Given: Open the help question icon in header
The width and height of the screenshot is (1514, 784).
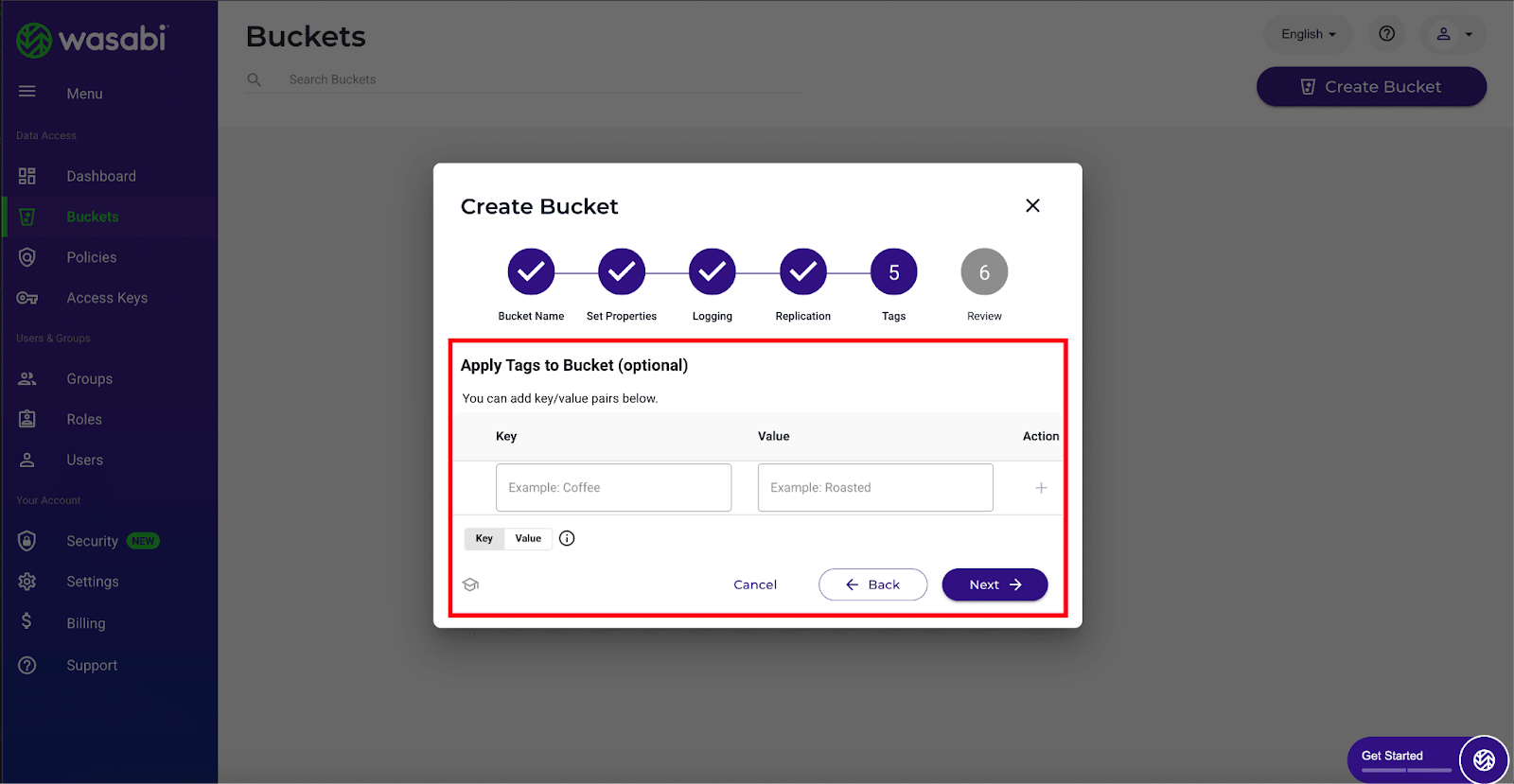Looking at the screenshot, I should pos(1387,34).
